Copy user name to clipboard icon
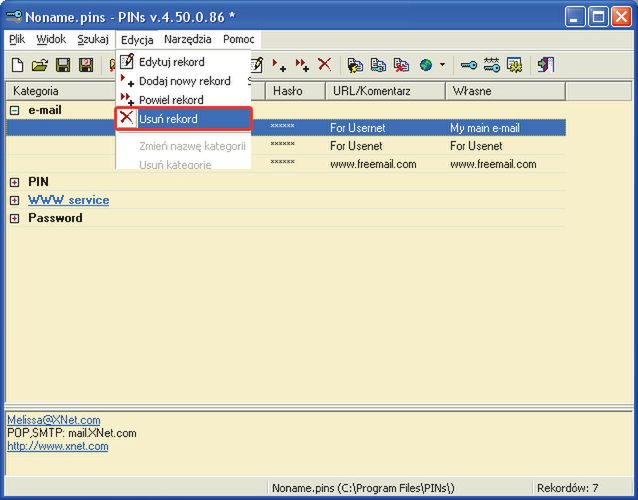 tap(355, 65)
